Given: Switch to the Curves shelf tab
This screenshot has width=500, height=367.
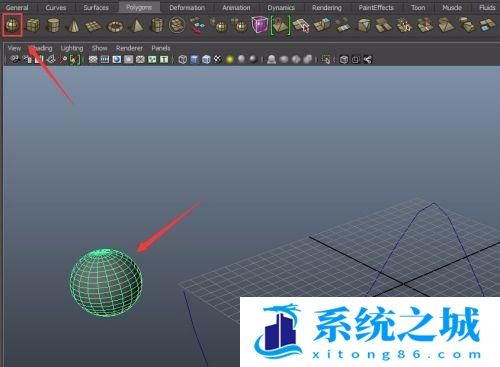Looking at the screenshot, I should coord(56,7).
